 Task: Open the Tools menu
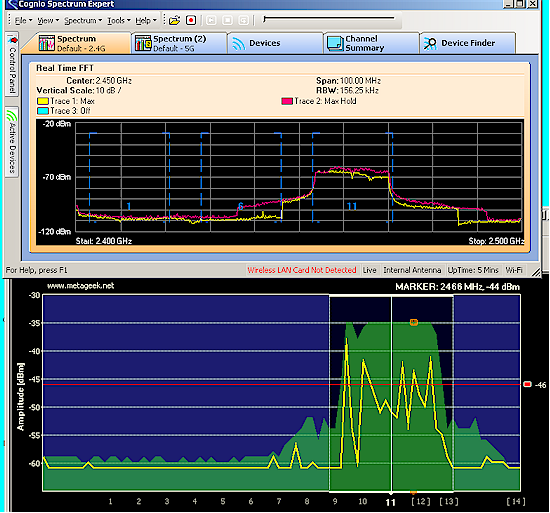119,21
